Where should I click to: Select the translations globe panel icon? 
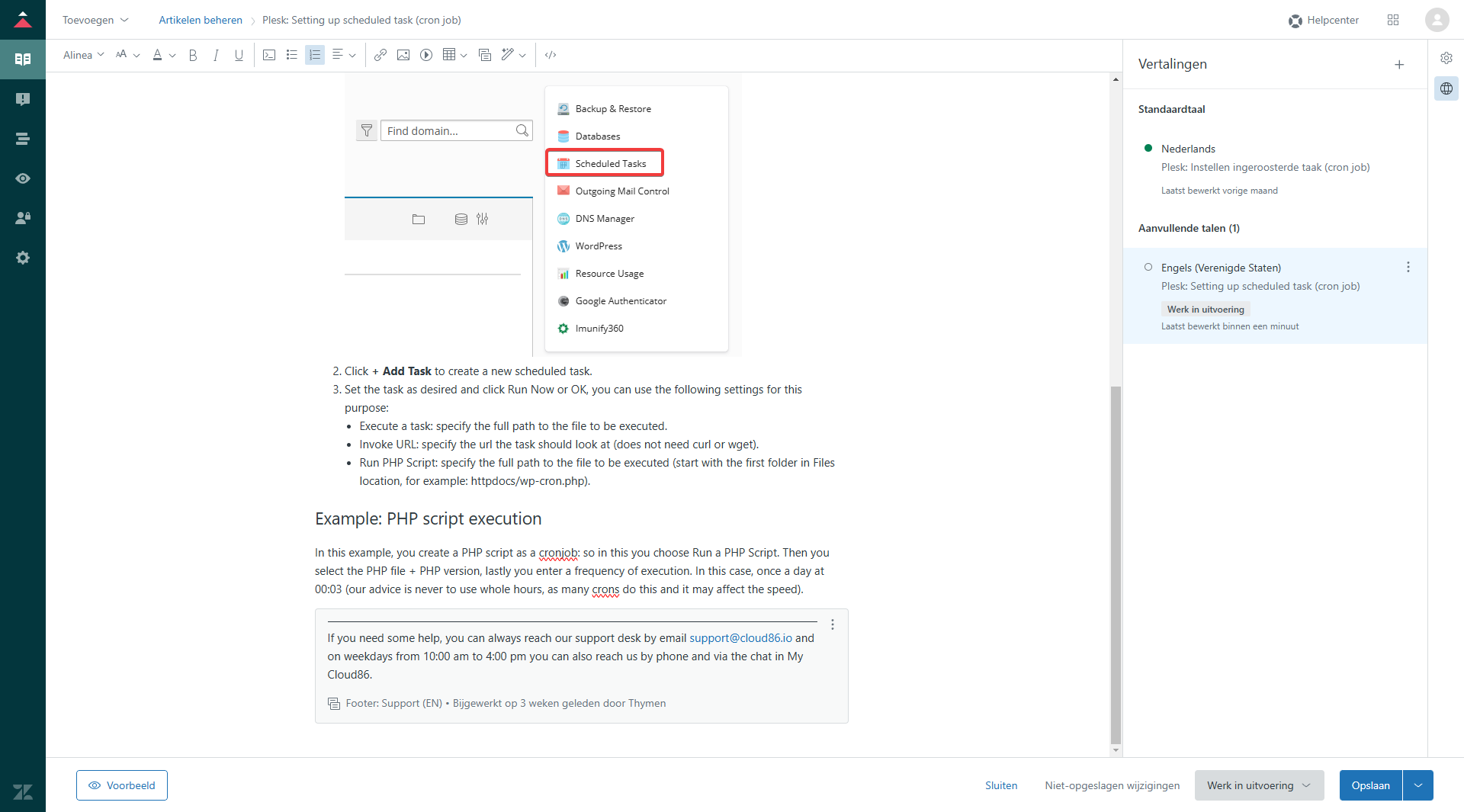click(x=1446, y=88)
